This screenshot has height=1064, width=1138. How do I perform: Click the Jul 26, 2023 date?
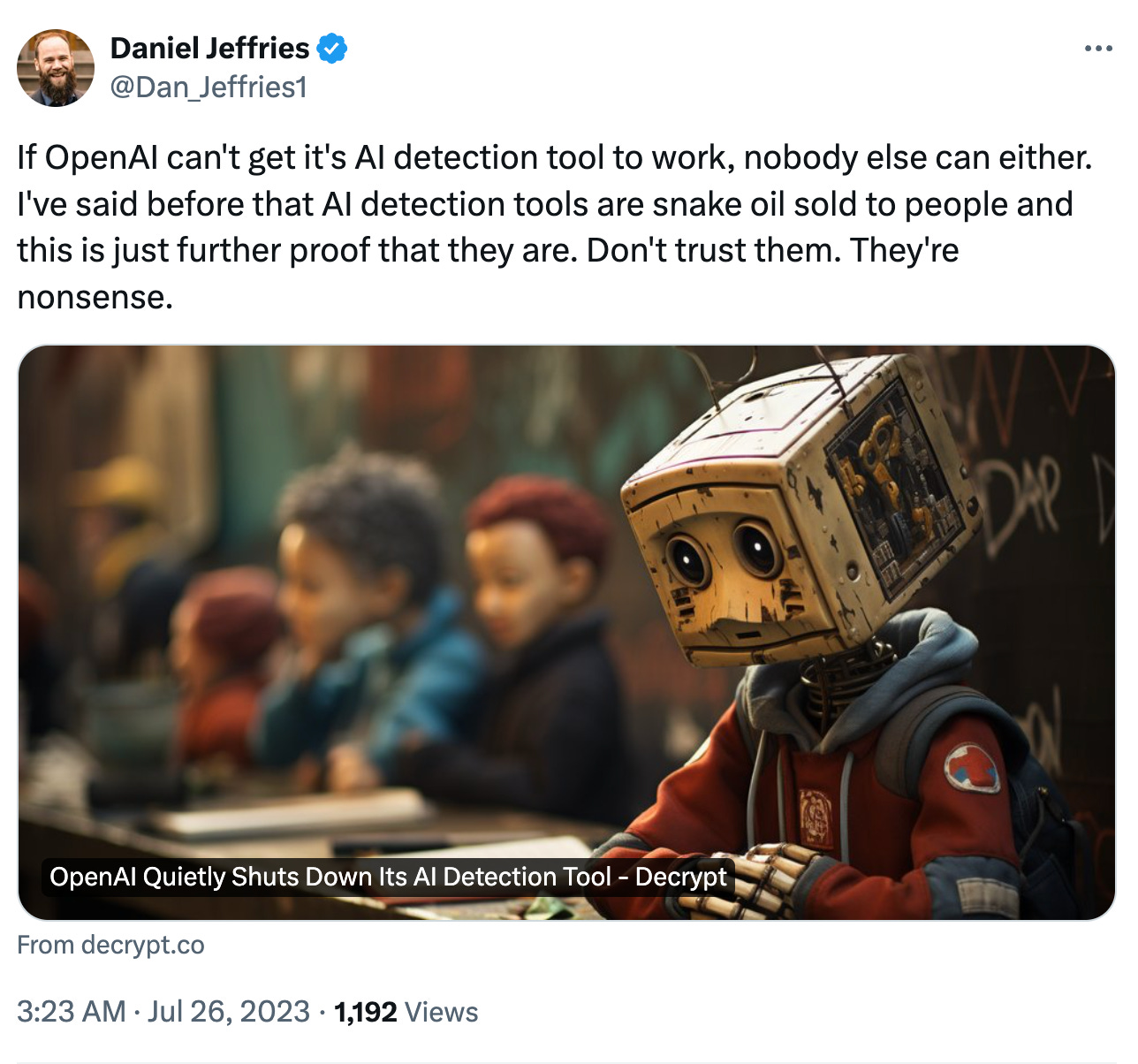pyautogui.click(x=229, y=1011)
